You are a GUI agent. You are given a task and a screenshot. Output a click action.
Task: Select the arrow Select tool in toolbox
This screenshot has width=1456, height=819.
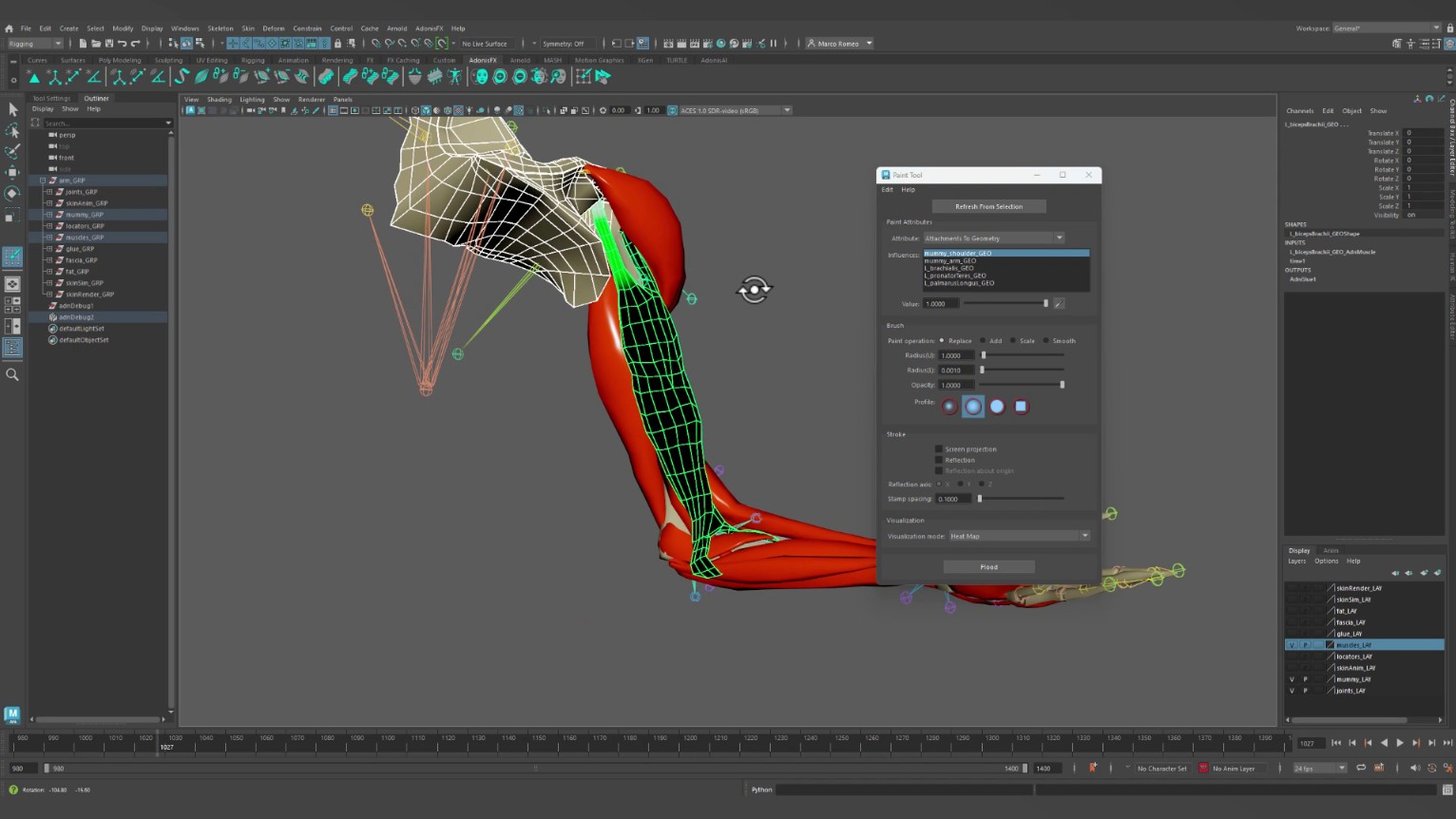[12, 110]
